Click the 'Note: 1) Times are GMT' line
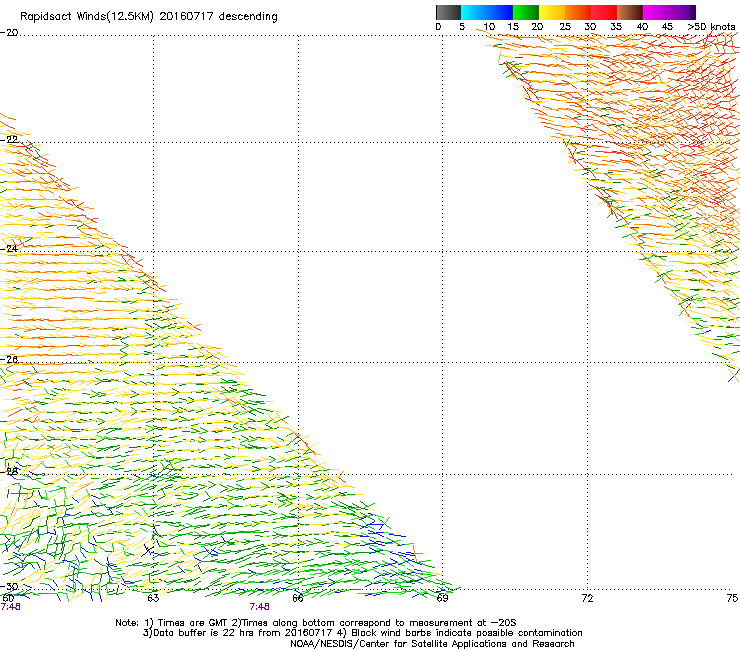Viewport: 740px width, 650px height. (316, 623)
